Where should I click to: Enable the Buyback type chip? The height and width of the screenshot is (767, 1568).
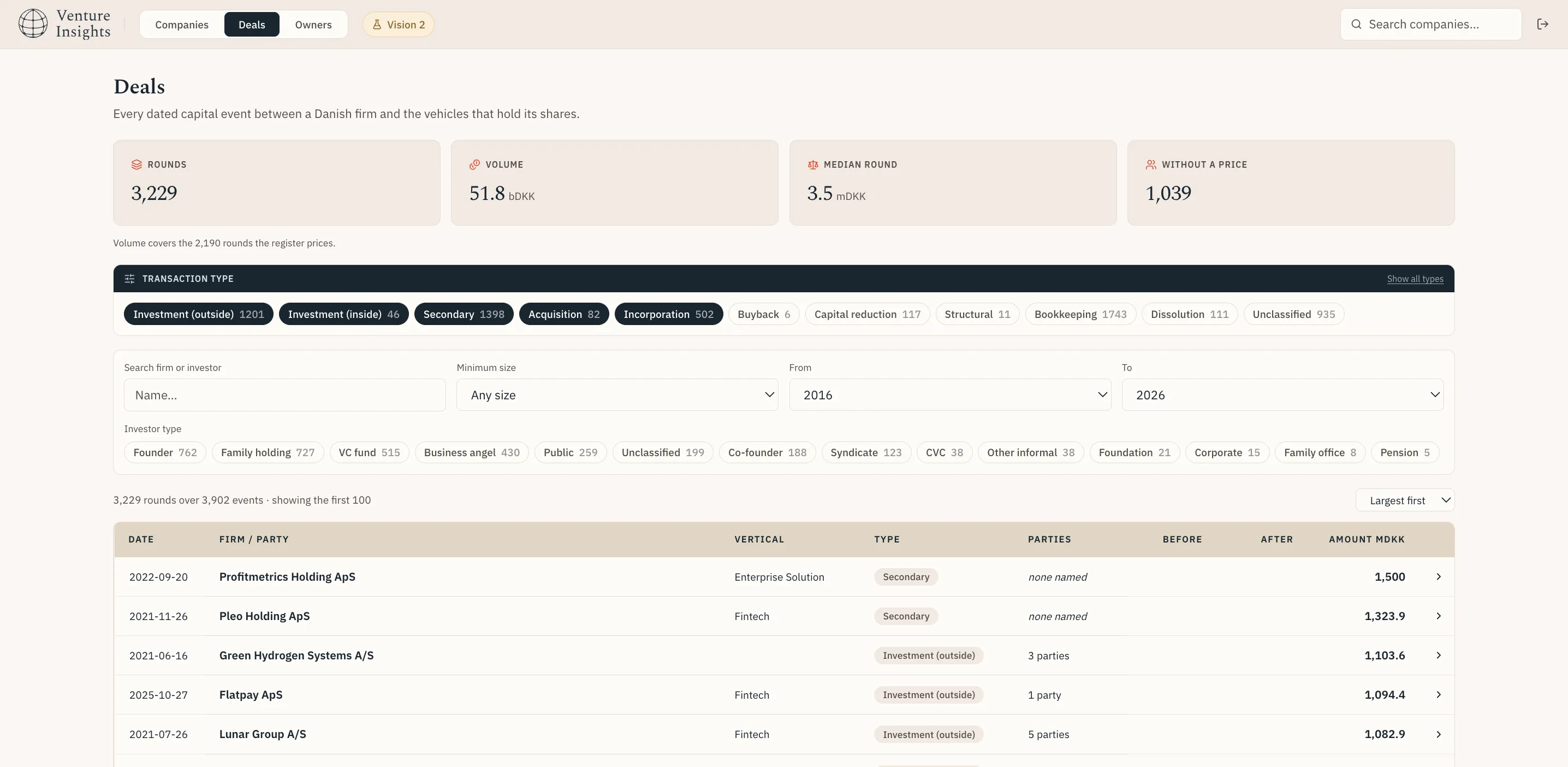[764, 314]
